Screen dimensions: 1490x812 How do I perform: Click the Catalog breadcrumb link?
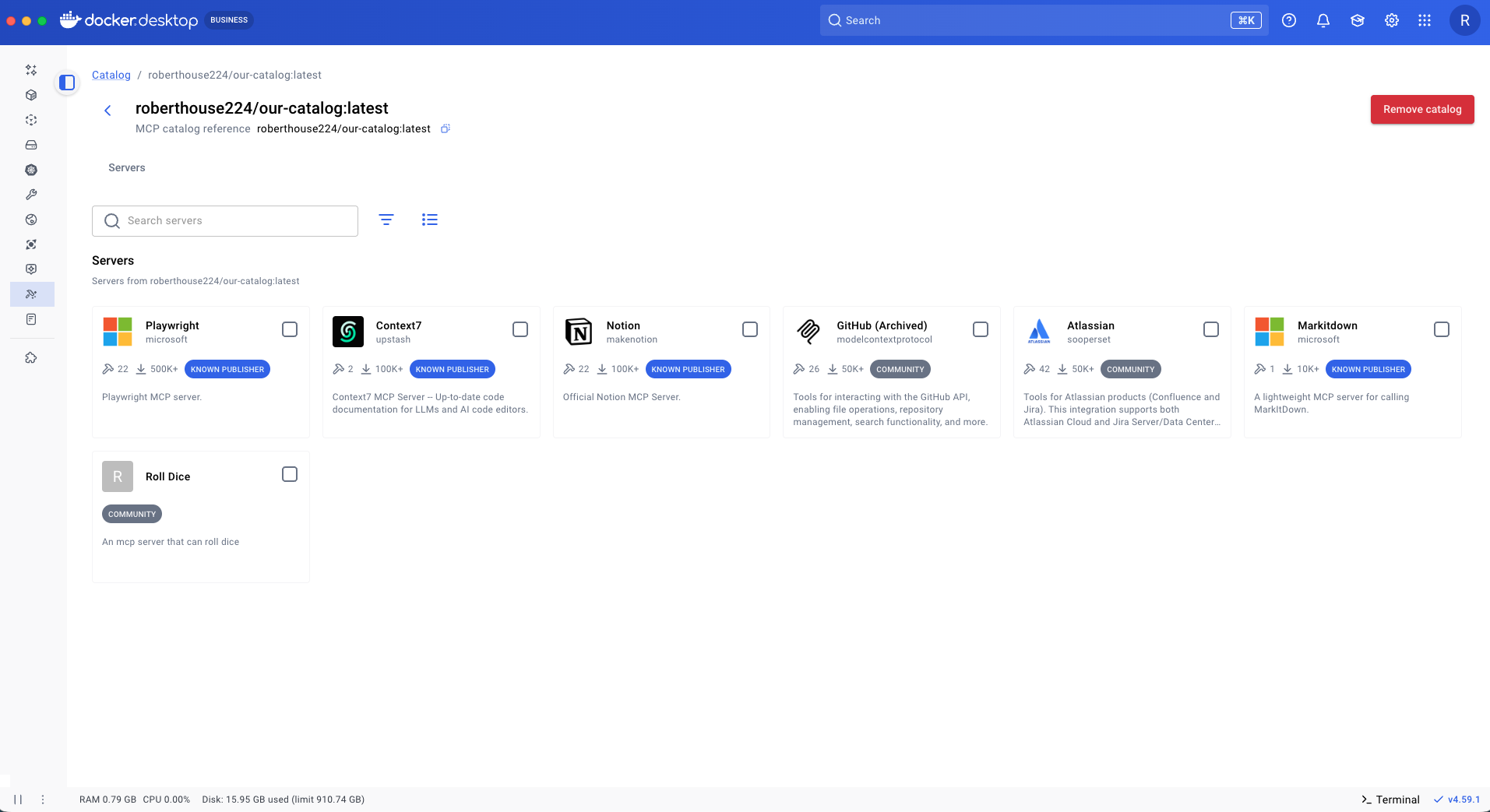tap(111, 75)
